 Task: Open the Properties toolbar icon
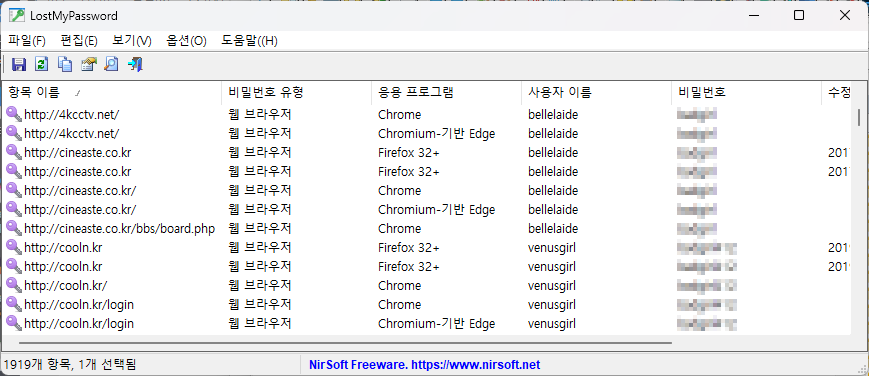[x=89, y=64]
